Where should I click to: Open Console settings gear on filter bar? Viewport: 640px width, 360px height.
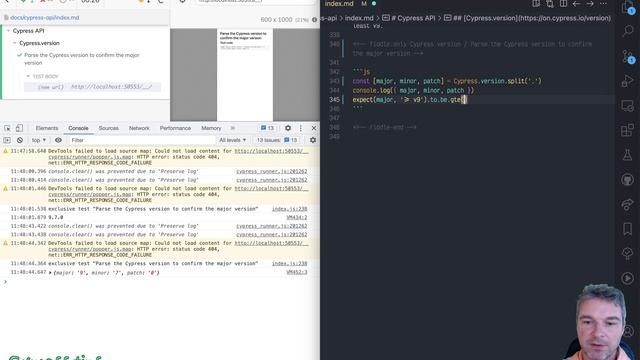pos(313,140)
